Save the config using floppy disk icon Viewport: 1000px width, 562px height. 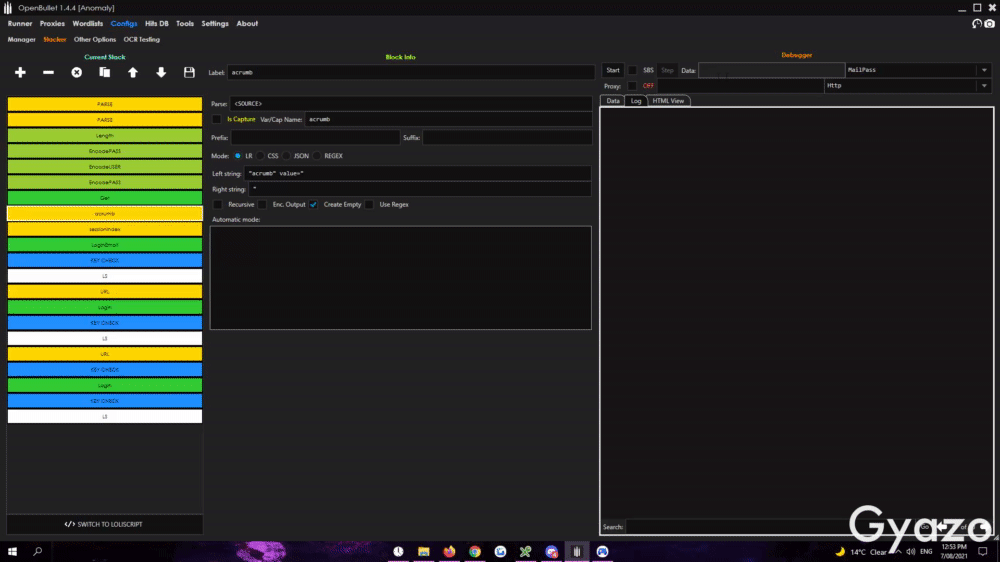point(189,73)
